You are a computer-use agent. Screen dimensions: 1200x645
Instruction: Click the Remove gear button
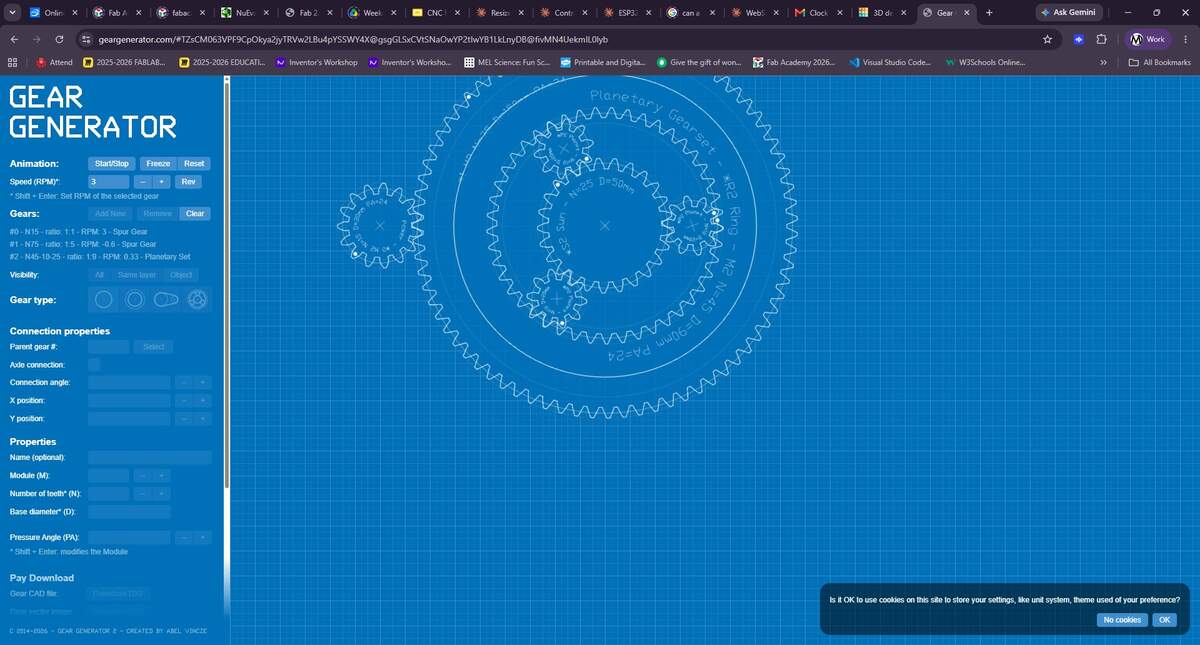pos(157,213)
